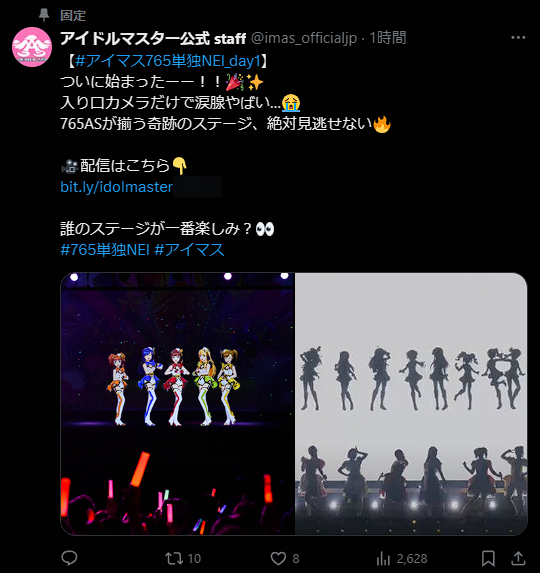Retweet the post with 10 reposts

(174, 558)
